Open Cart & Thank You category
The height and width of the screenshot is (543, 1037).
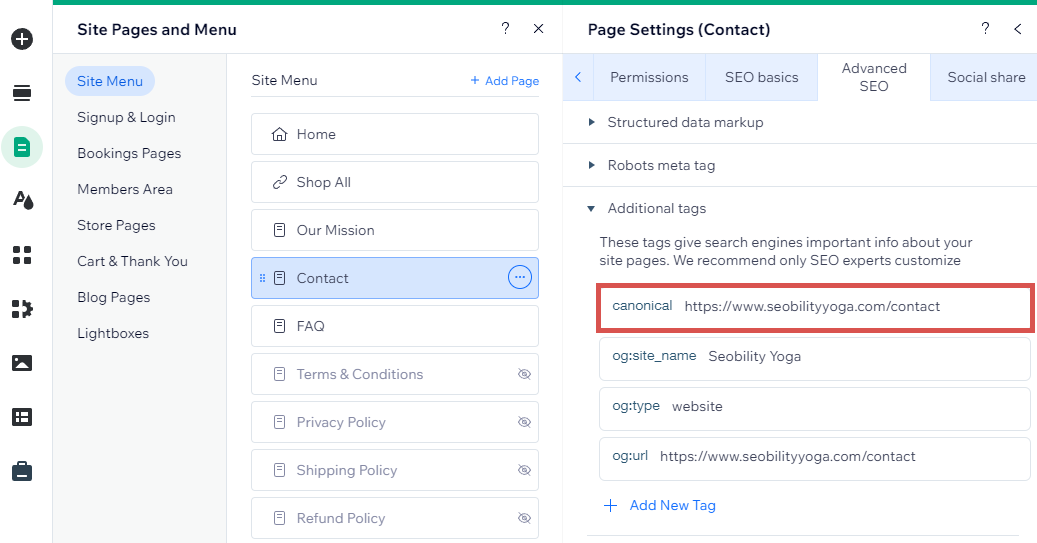(x=132, y=261)
